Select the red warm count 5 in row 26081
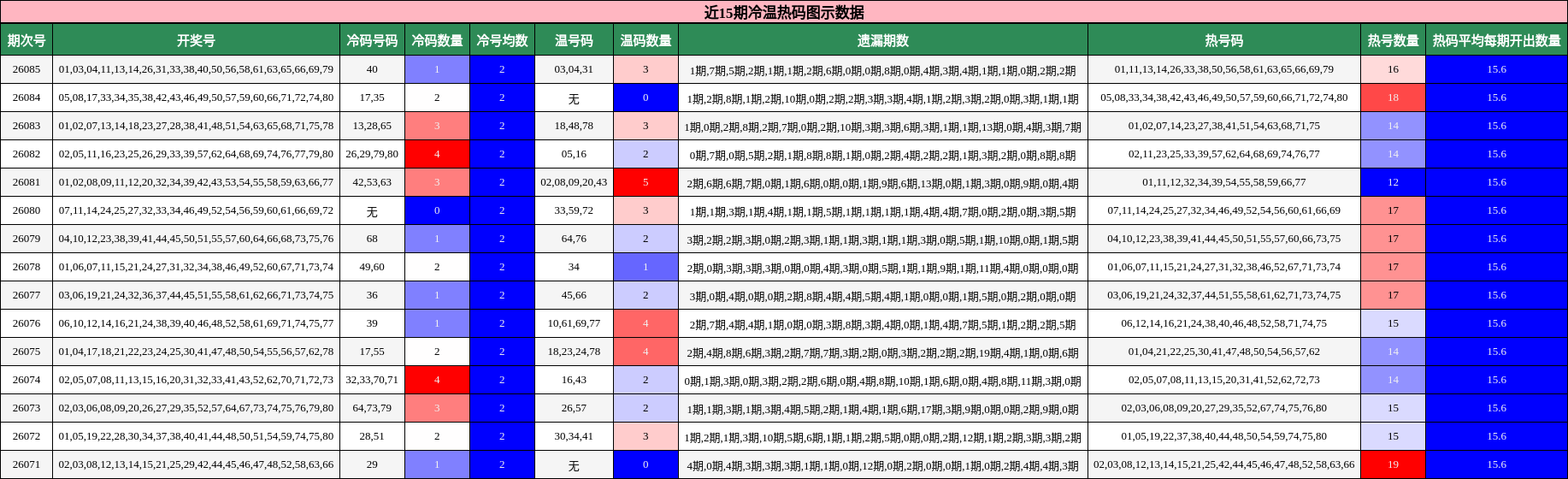 click(x=645, y=182)
